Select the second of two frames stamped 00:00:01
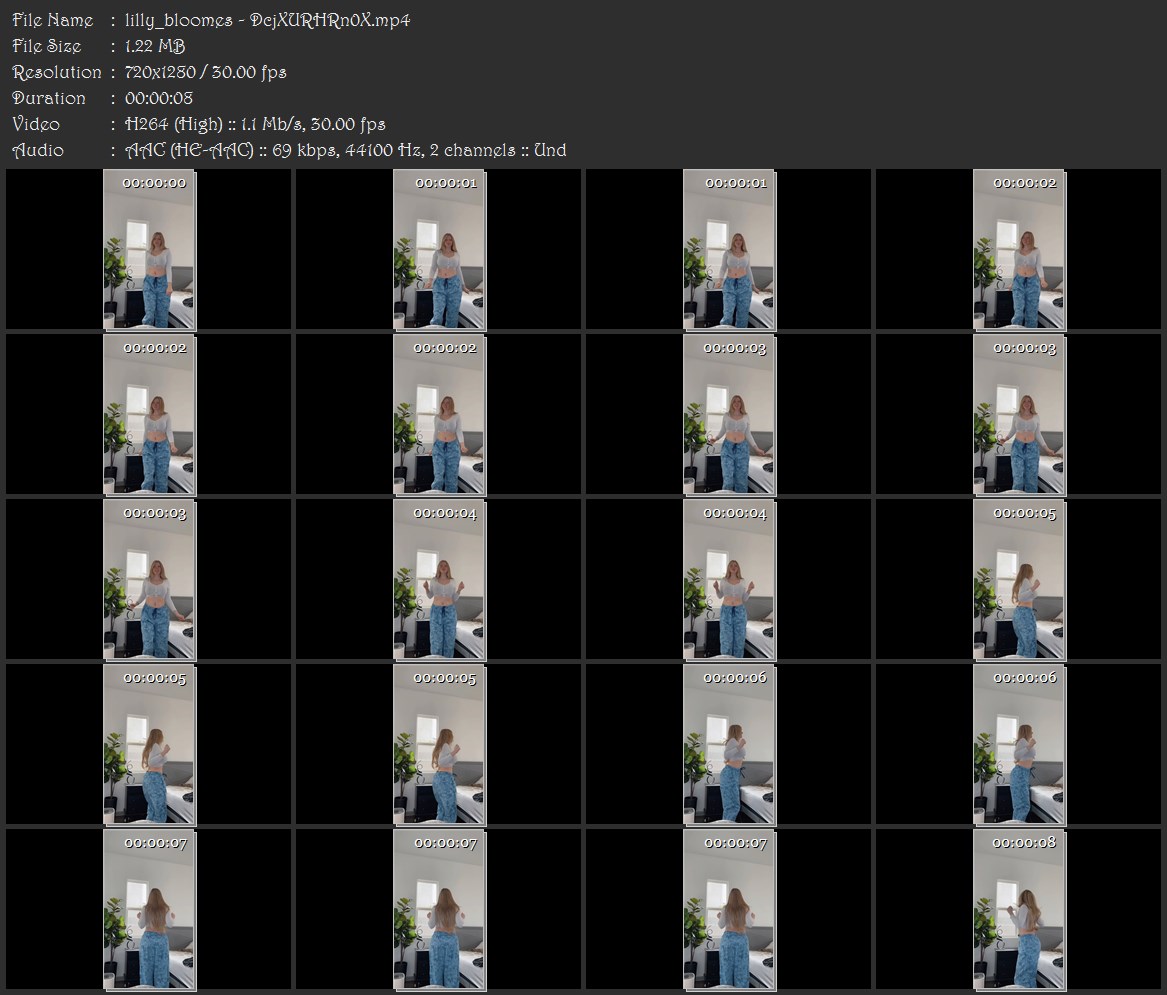The height and width of the screenshot is (995, 1167). coord(729,249)
